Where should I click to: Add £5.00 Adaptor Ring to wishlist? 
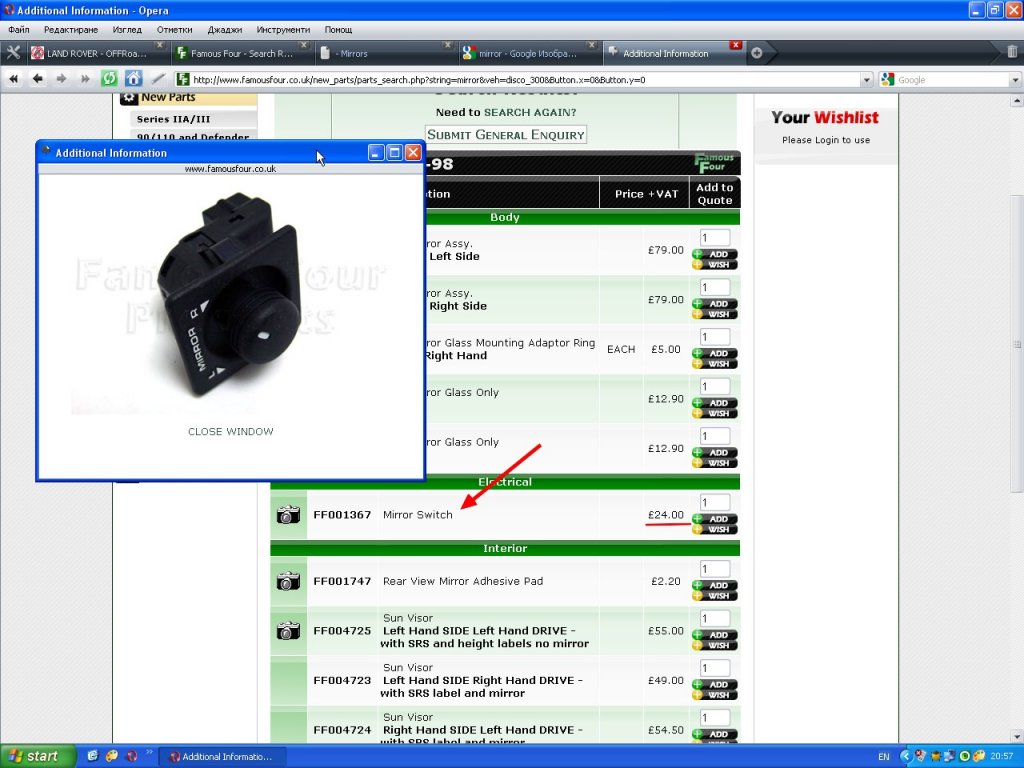(x=715, y=364)
